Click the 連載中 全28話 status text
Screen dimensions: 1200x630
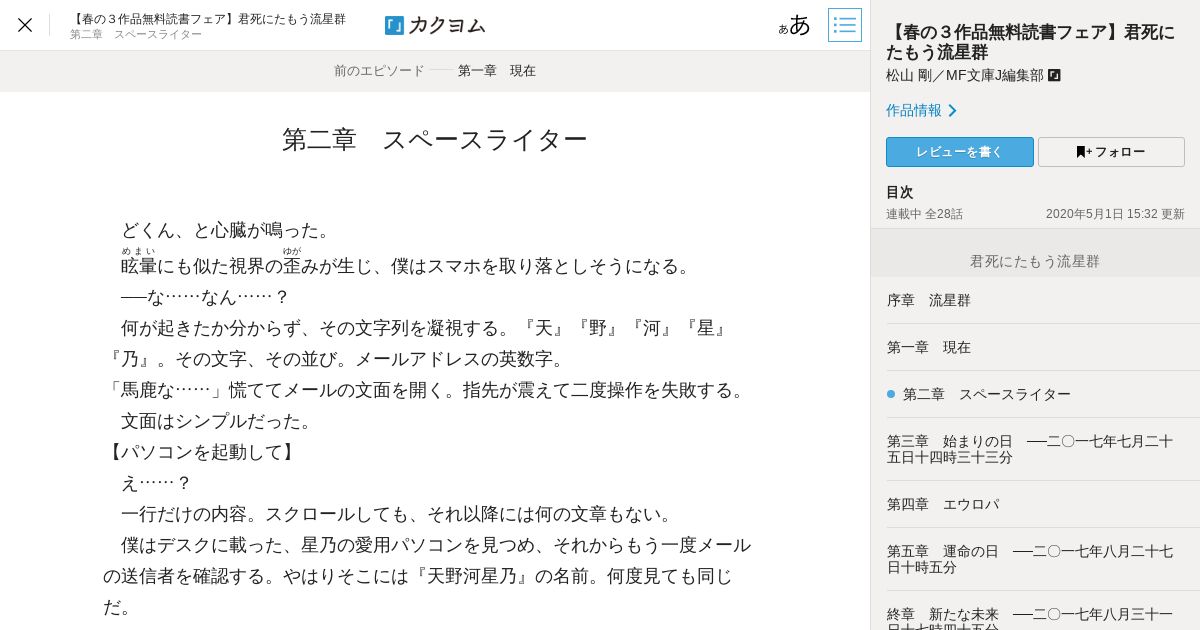pos(924,214)
